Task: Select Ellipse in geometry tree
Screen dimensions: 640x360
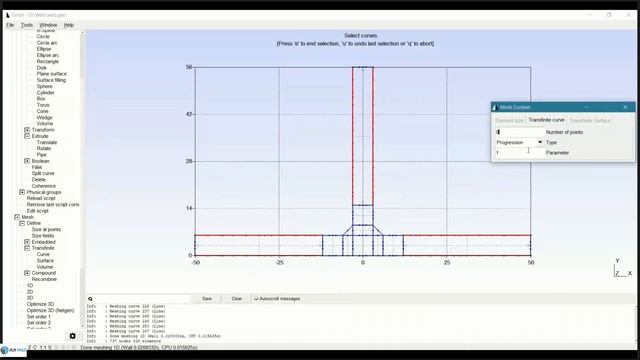Action: [44, 49]
